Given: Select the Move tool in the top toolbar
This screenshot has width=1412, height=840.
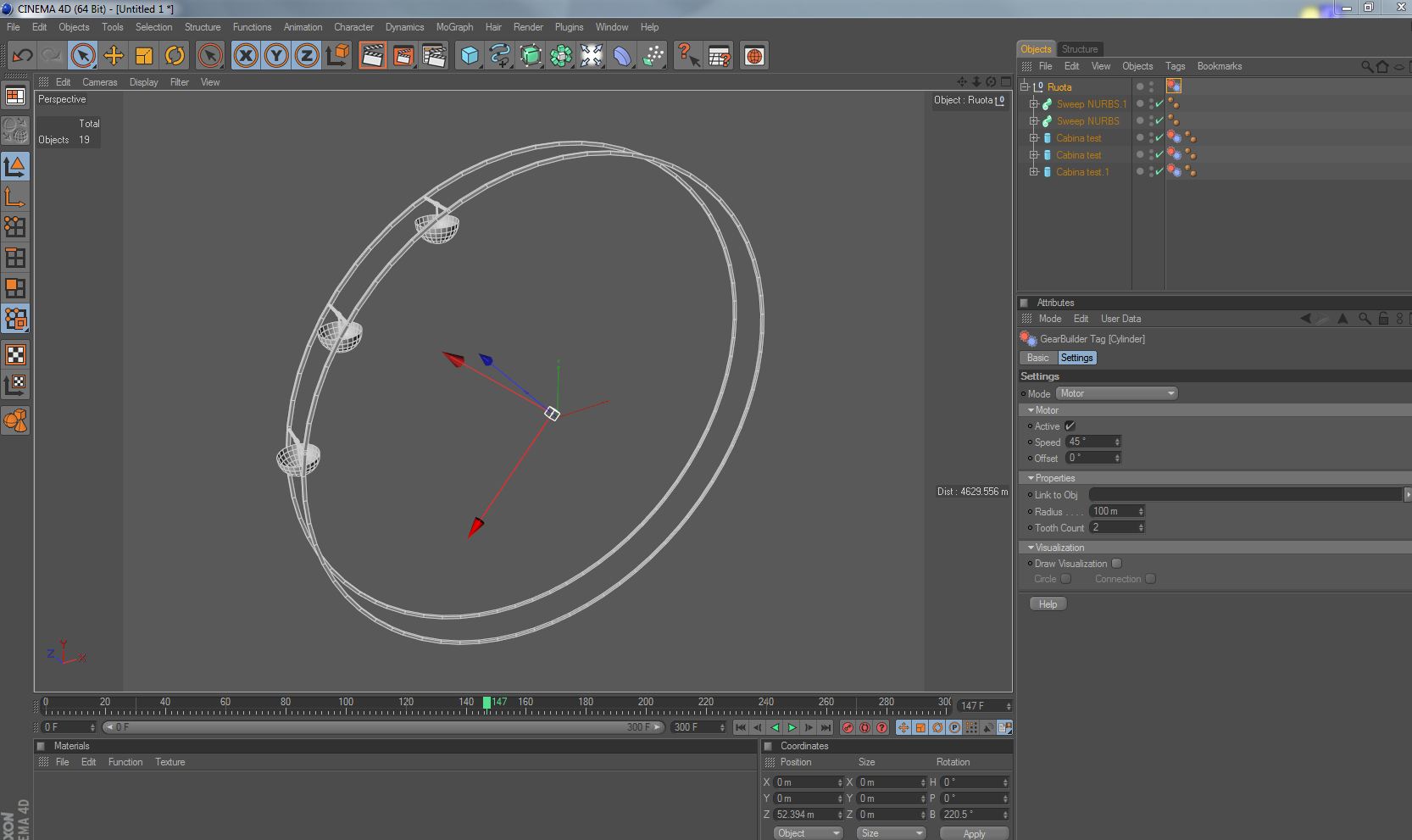Looking at the screenshot, I should [x=114, y=56].
